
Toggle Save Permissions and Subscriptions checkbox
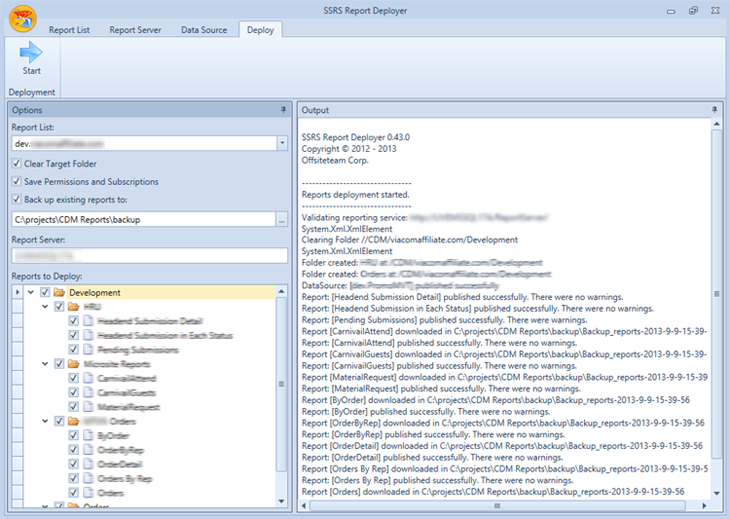17,181
